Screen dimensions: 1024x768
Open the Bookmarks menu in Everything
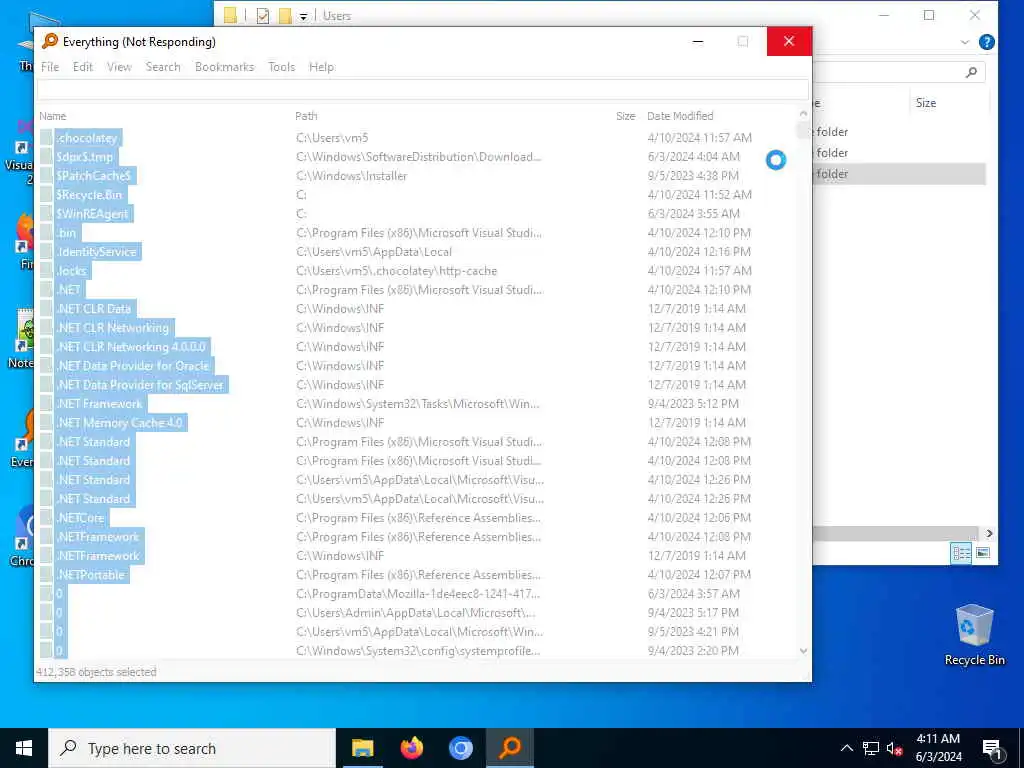224,67
